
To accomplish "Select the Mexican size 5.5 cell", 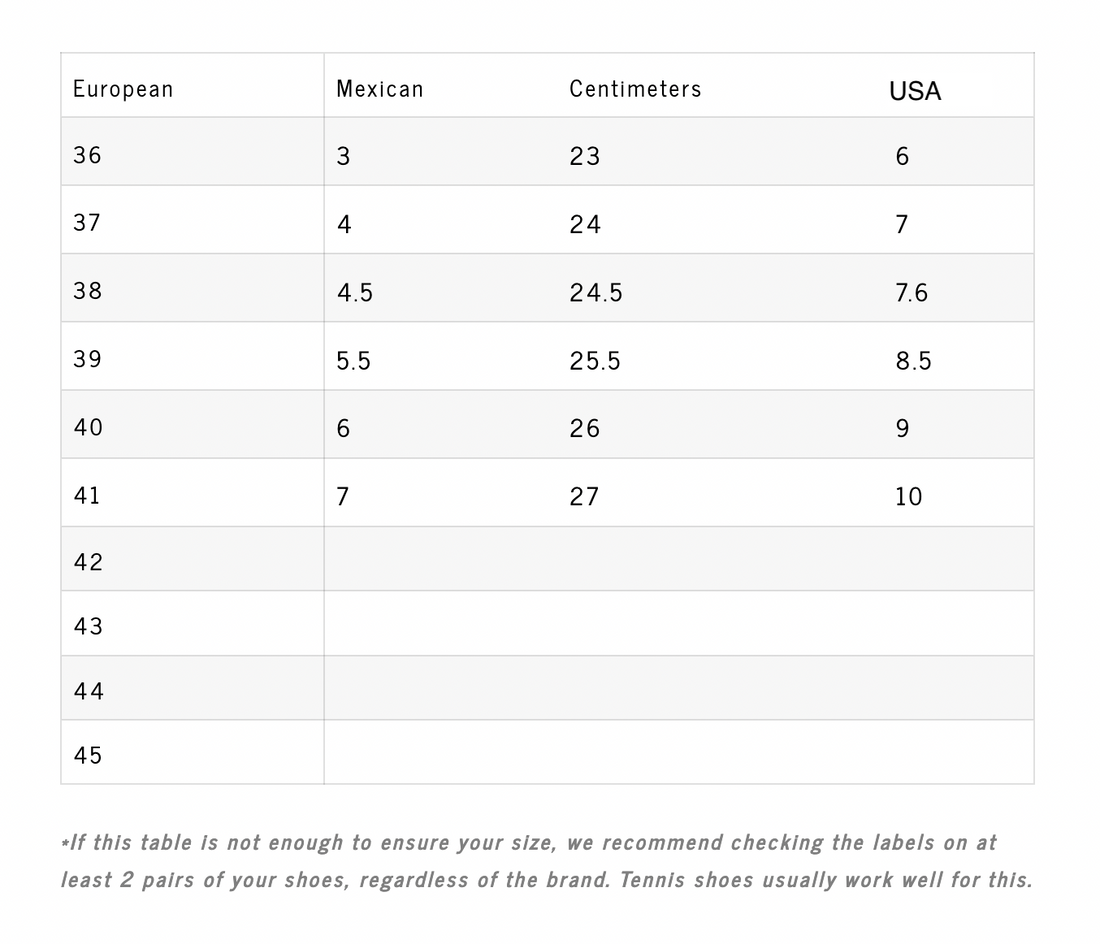I will [353, 361].
